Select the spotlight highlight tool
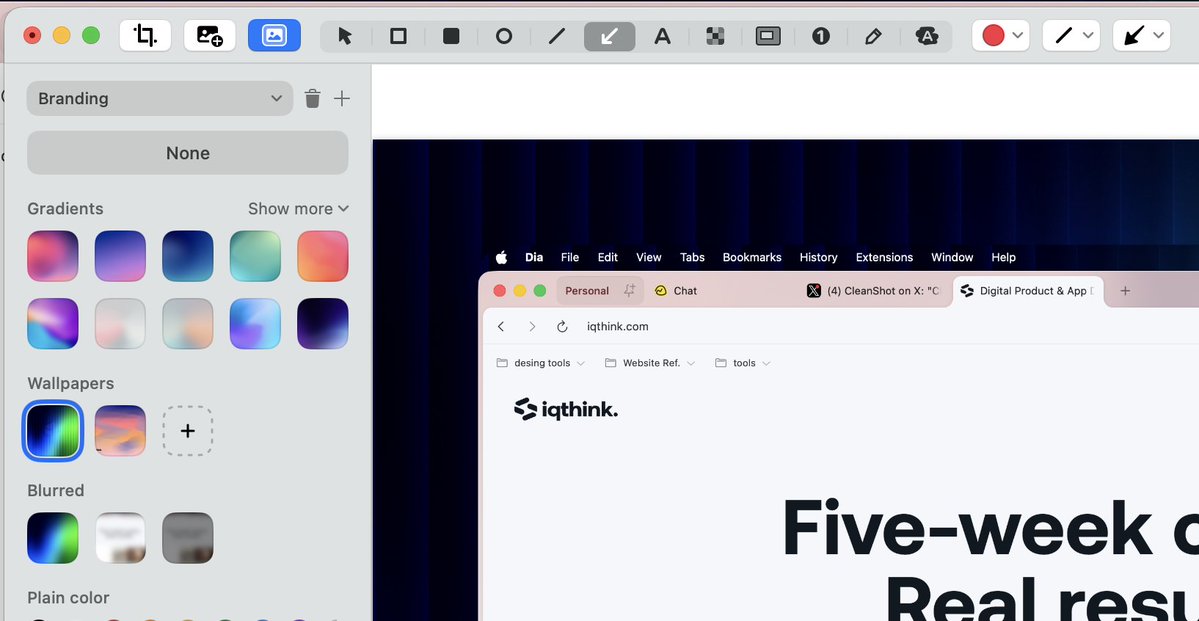The image size is (1199, 621). point(768,36)
